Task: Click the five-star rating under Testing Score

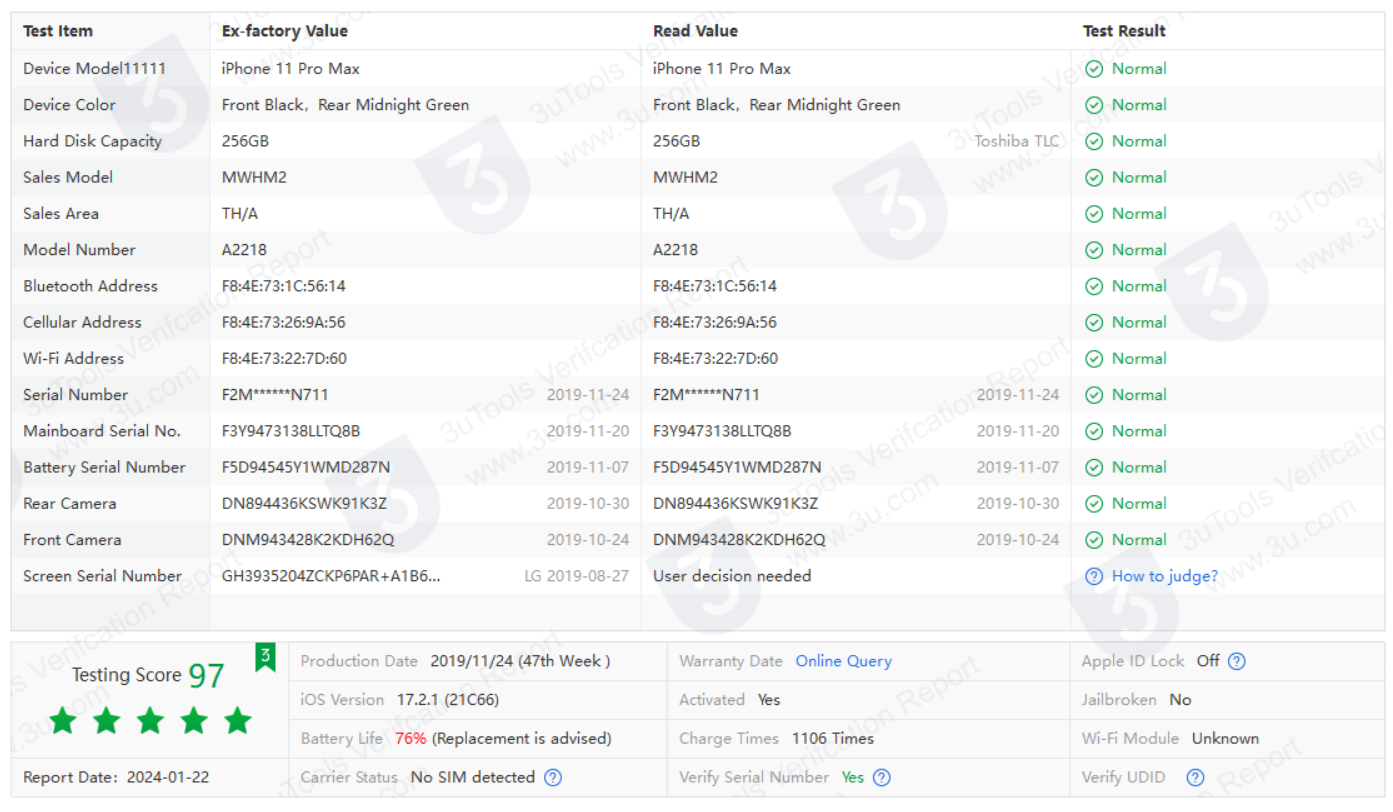Action: point(150,720)
